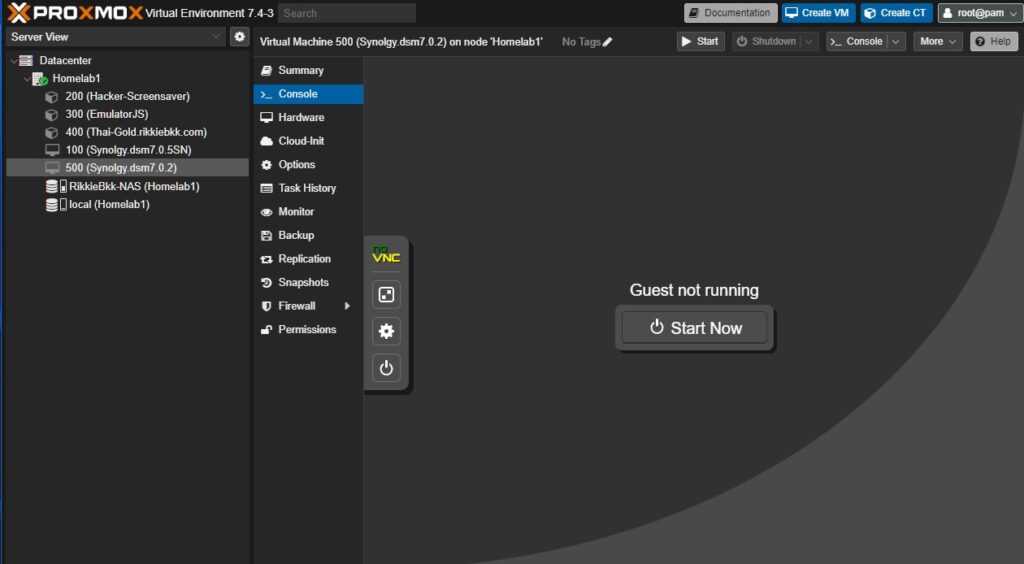Viewport: 1024px width, 564px height.
Task: Click the Proxmox logo
Action: pos(74,12)
